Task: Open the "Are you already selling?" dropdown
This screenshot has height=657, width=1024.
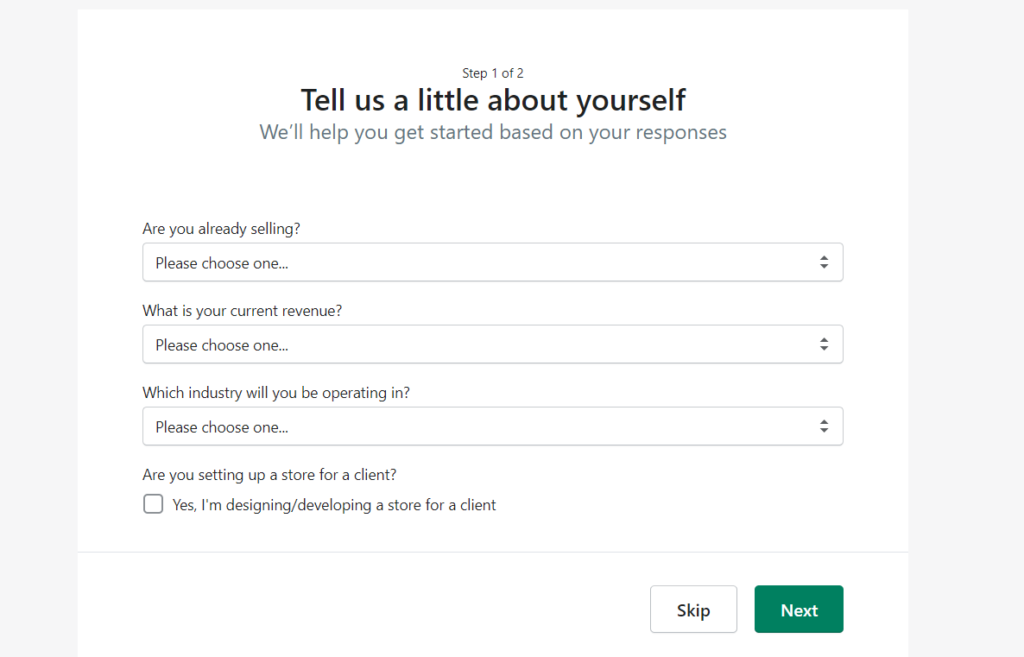Action: coord(492,263)
